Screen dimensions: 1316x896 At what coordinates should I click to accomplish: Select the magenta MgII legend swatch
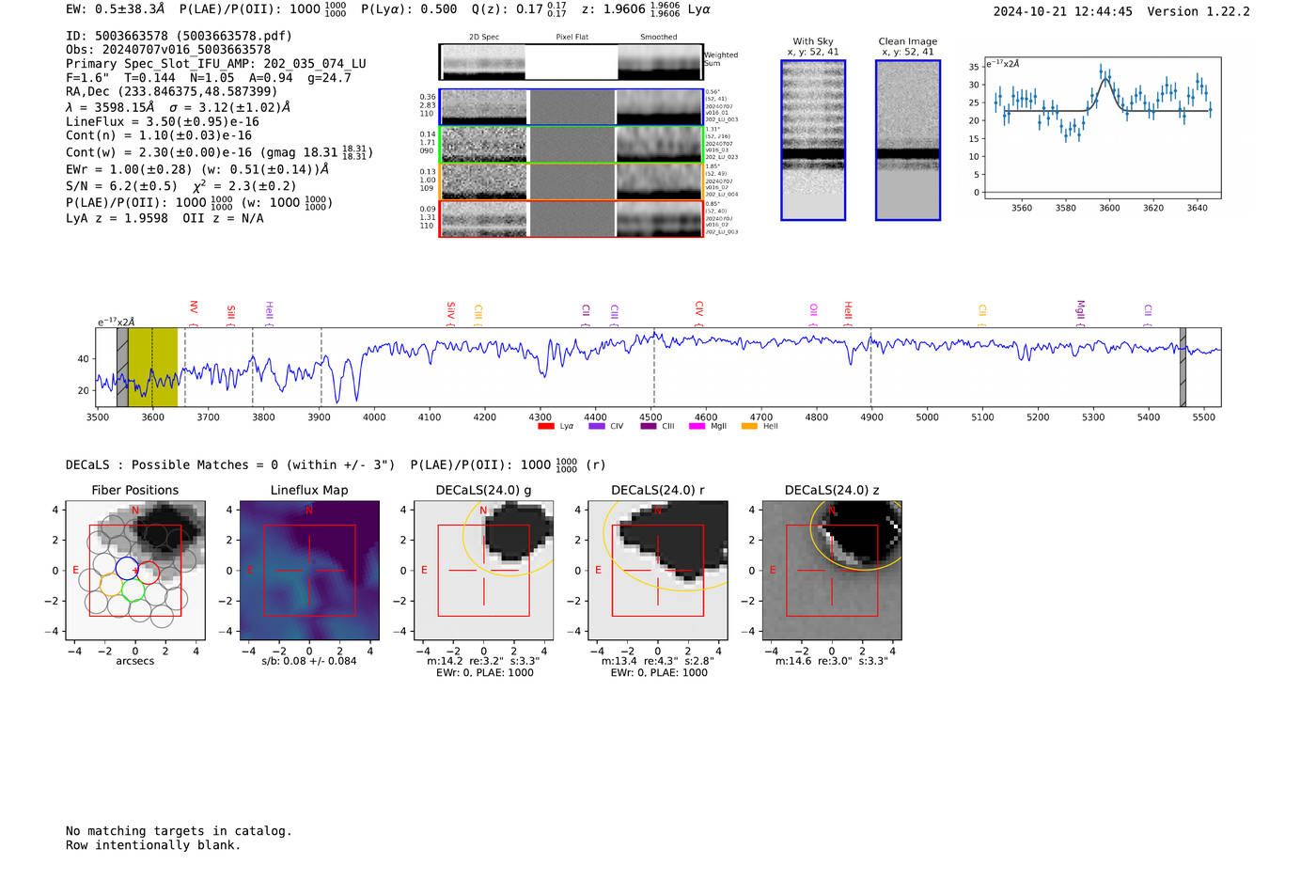click(697, 426)
